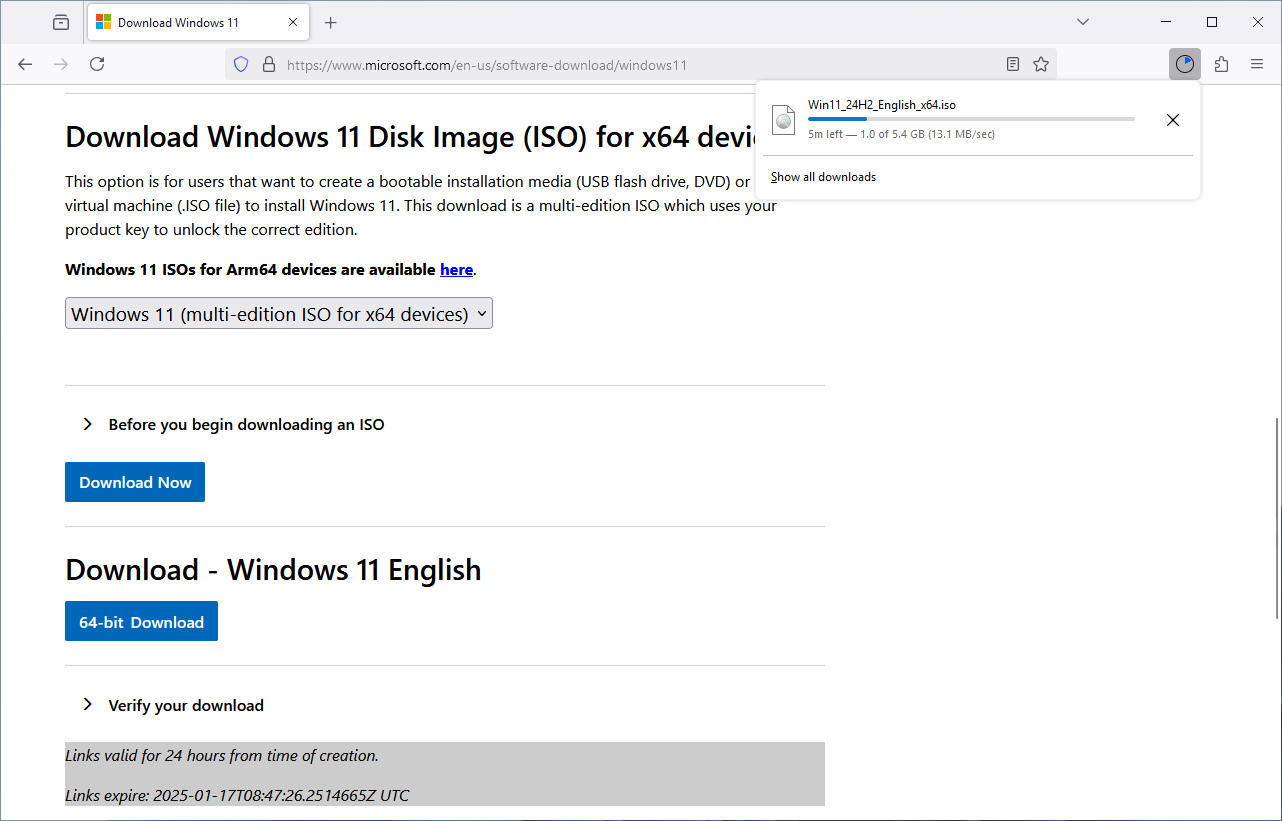Open a new tab with plus icon

[x=331, y=22]
